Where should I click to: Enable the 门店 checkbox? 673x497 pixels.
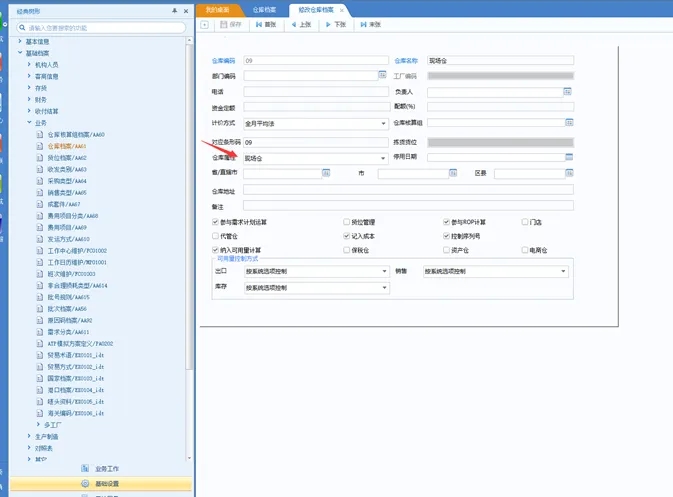[x=524, y=222]
